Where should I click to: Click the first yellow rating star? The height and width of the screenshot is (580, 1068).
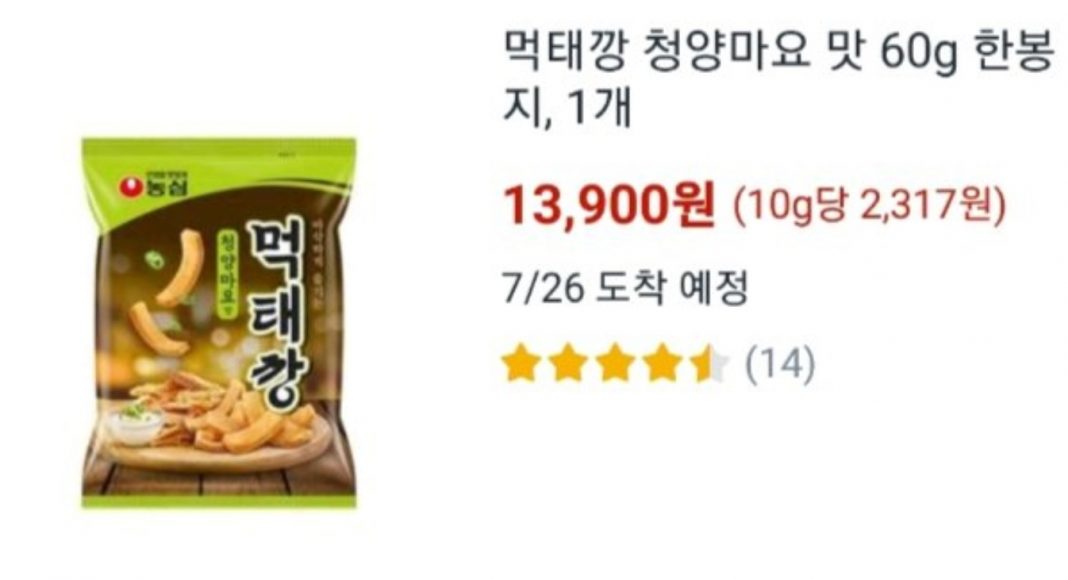(x=522, y=363)
